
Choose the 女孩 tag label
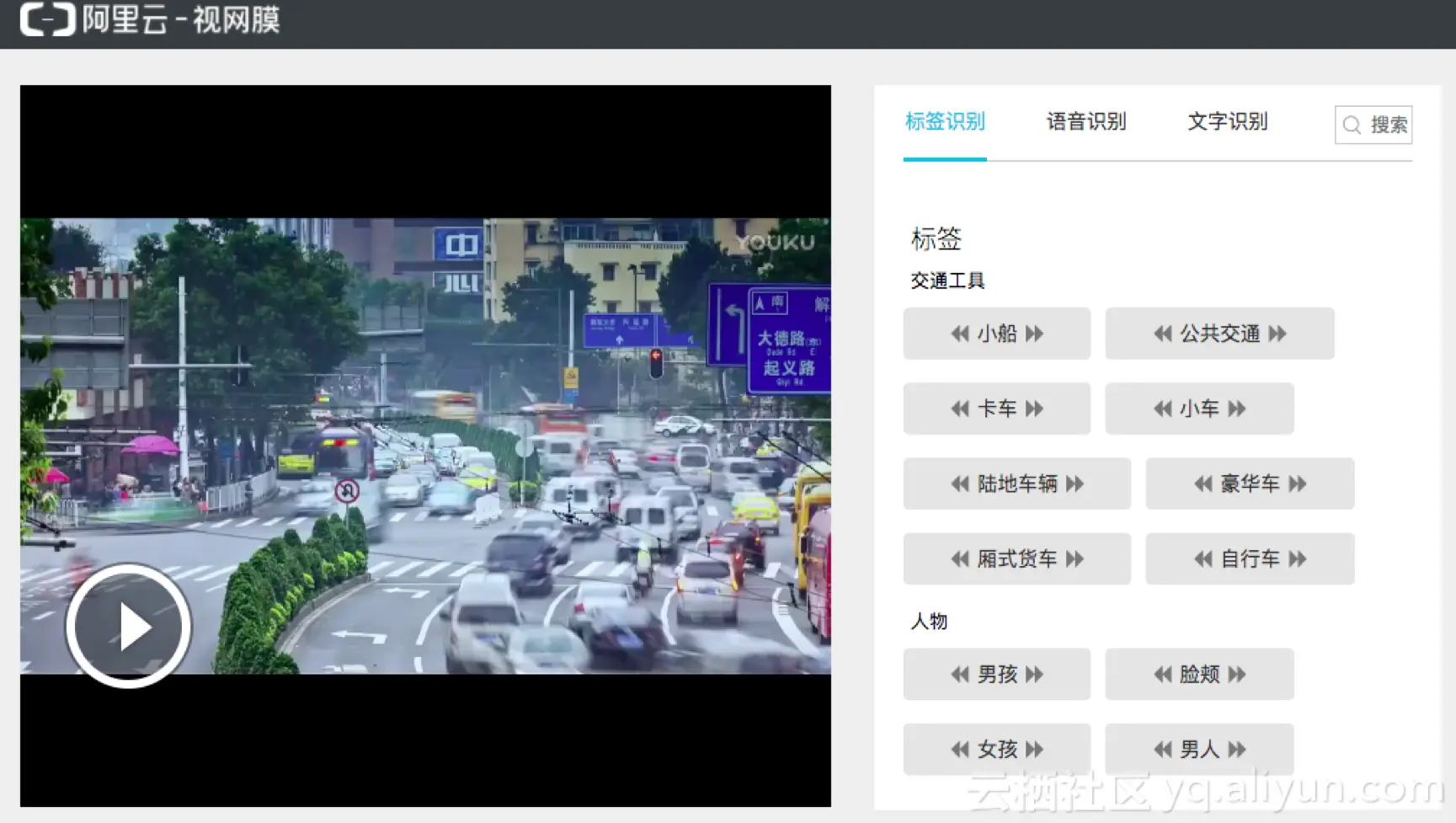(x=997, y=749)
